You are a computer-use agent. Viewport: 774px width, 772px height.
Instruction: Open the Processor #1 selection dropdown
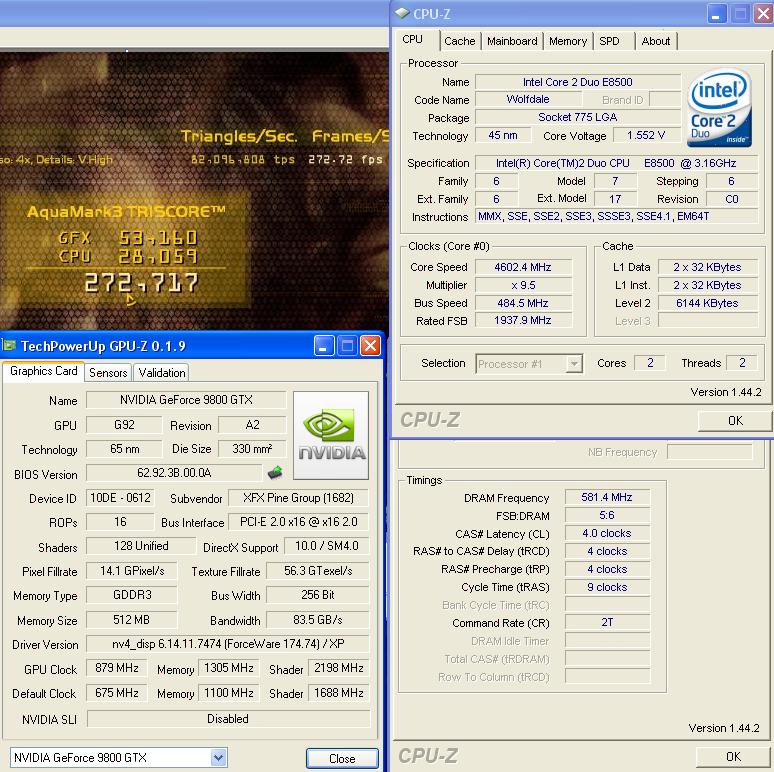click(x=574, y=364)
